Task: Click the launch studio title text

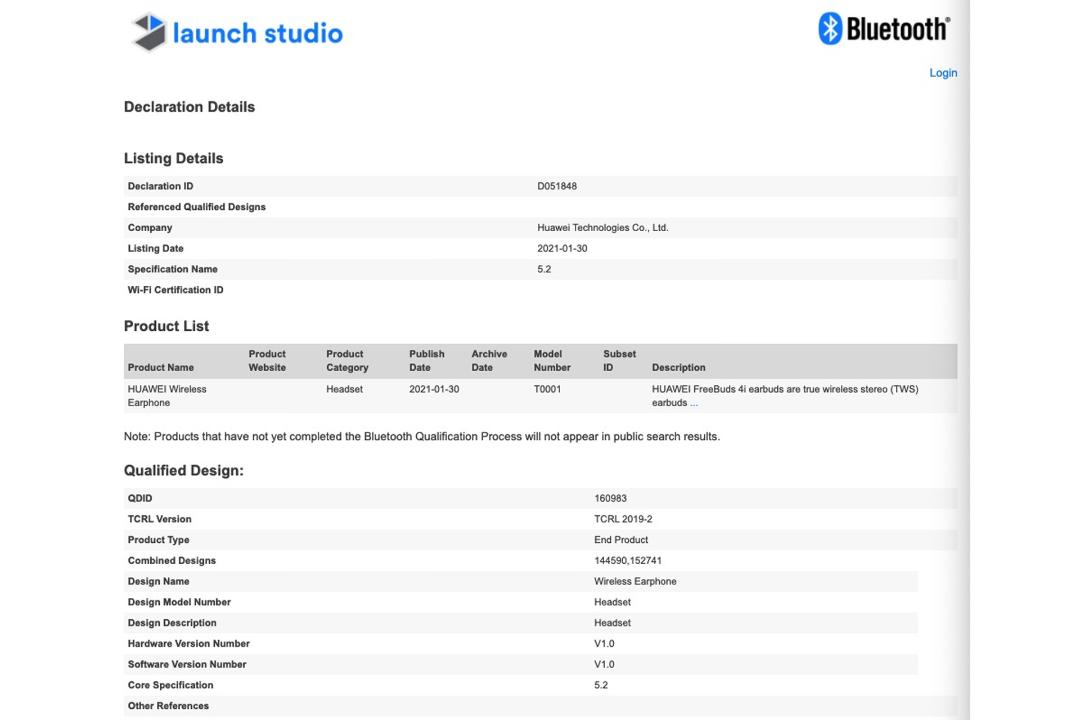Action: click(258, 33)
